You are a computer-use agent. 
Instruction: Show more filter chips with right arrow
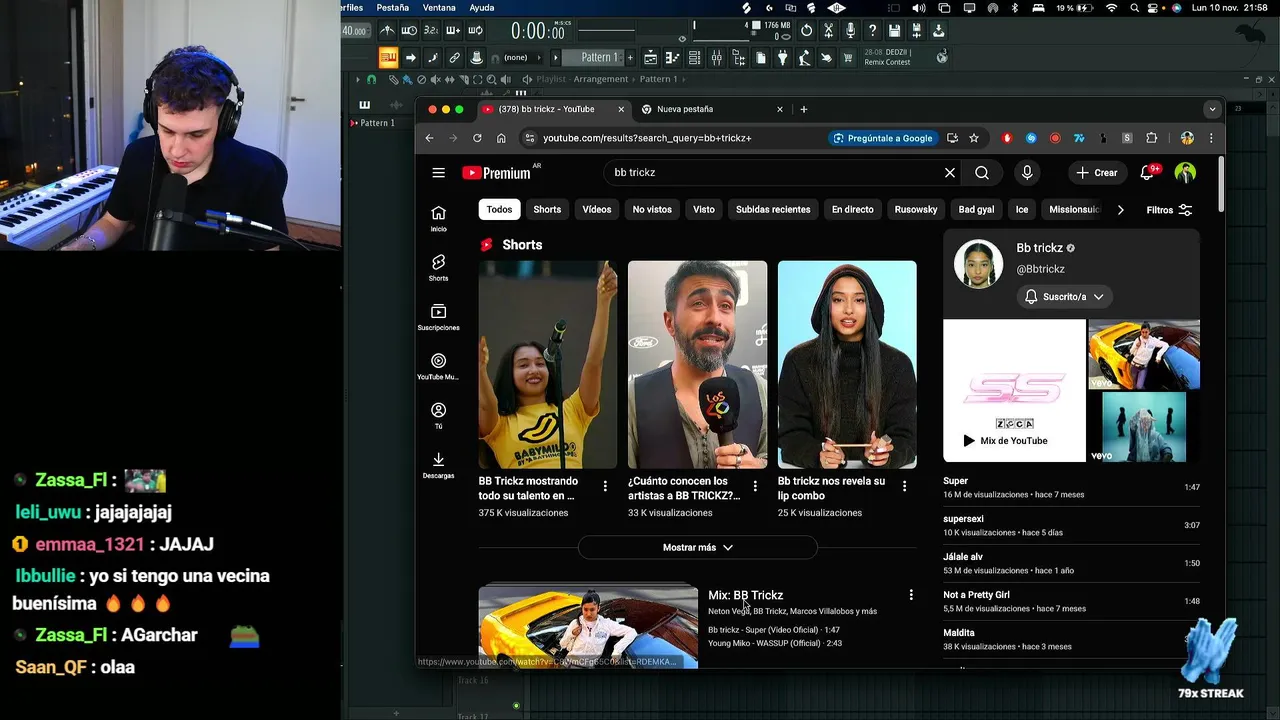click(1120, 210)
